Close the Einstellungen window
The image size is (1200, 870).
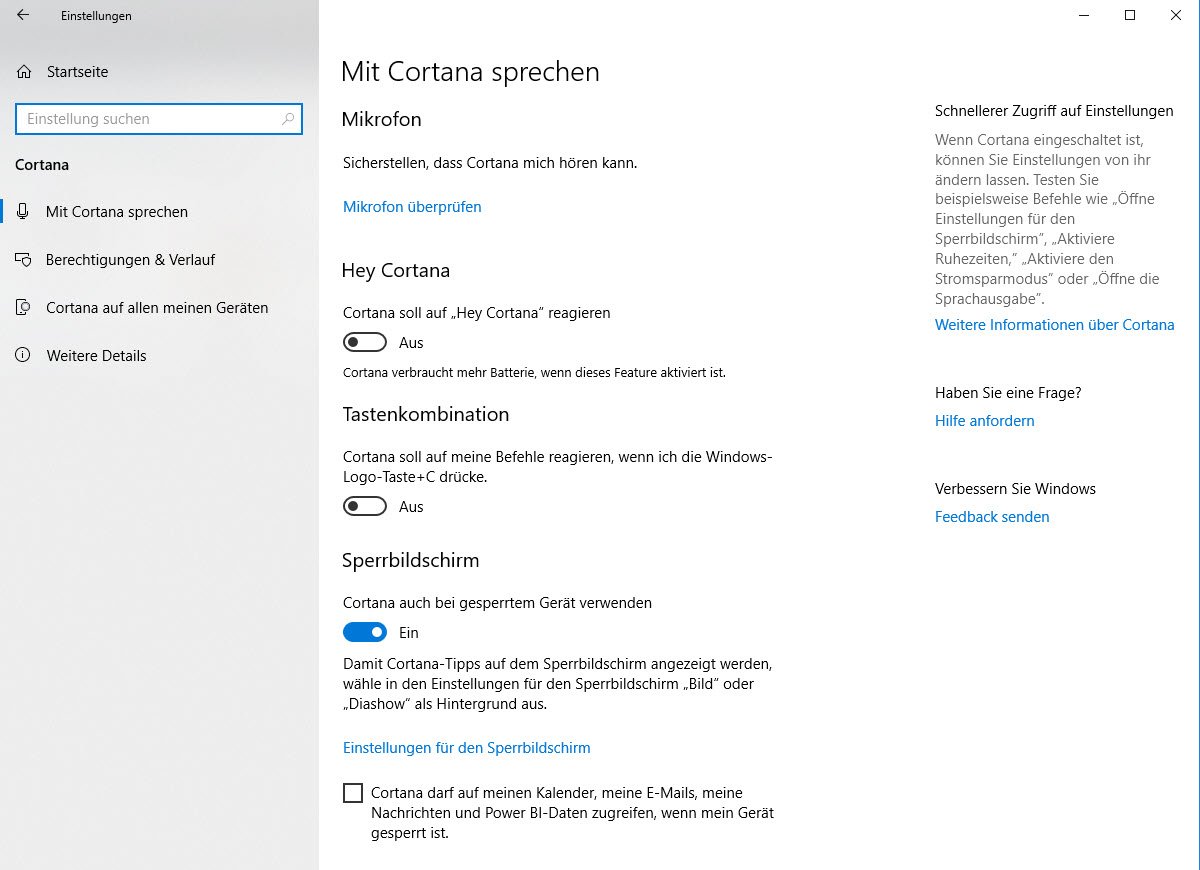click(x=1176, y=15)
